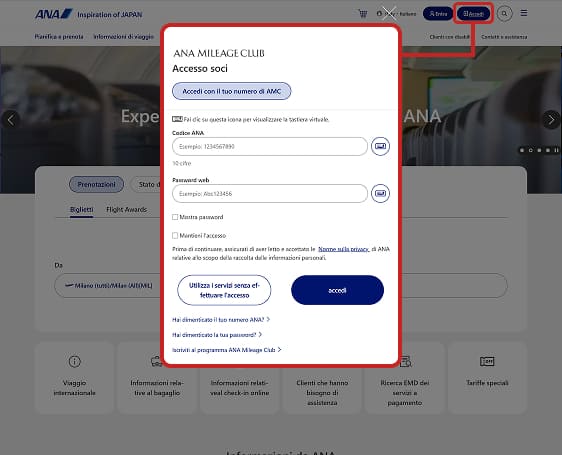Expand Hai dimenticato la tua password link
This screenshot has height=455, width=562.
click(x=217, y=335)
